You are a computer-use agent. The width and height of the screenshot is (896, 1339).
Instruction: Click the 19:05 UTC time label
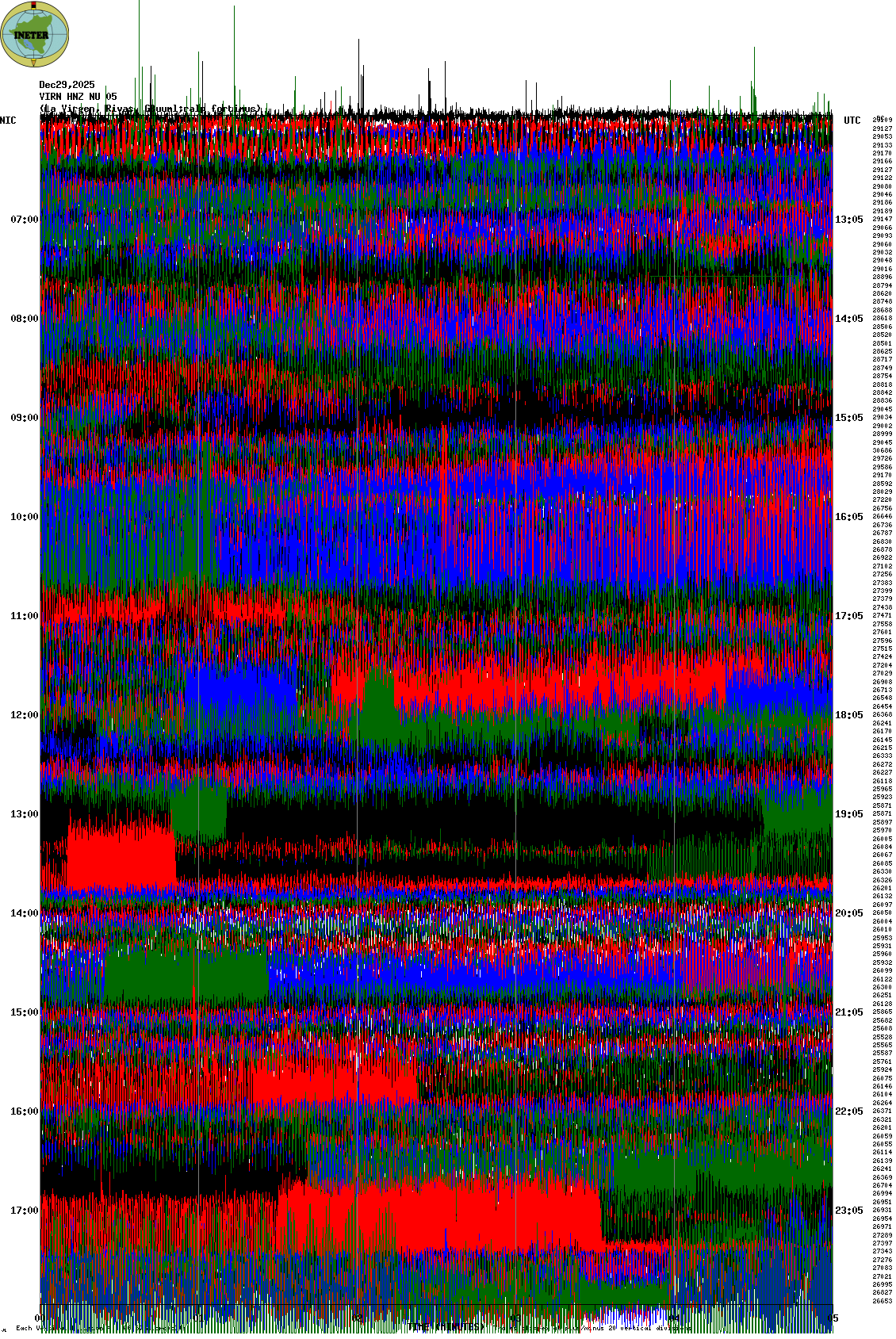click(848, 814)
